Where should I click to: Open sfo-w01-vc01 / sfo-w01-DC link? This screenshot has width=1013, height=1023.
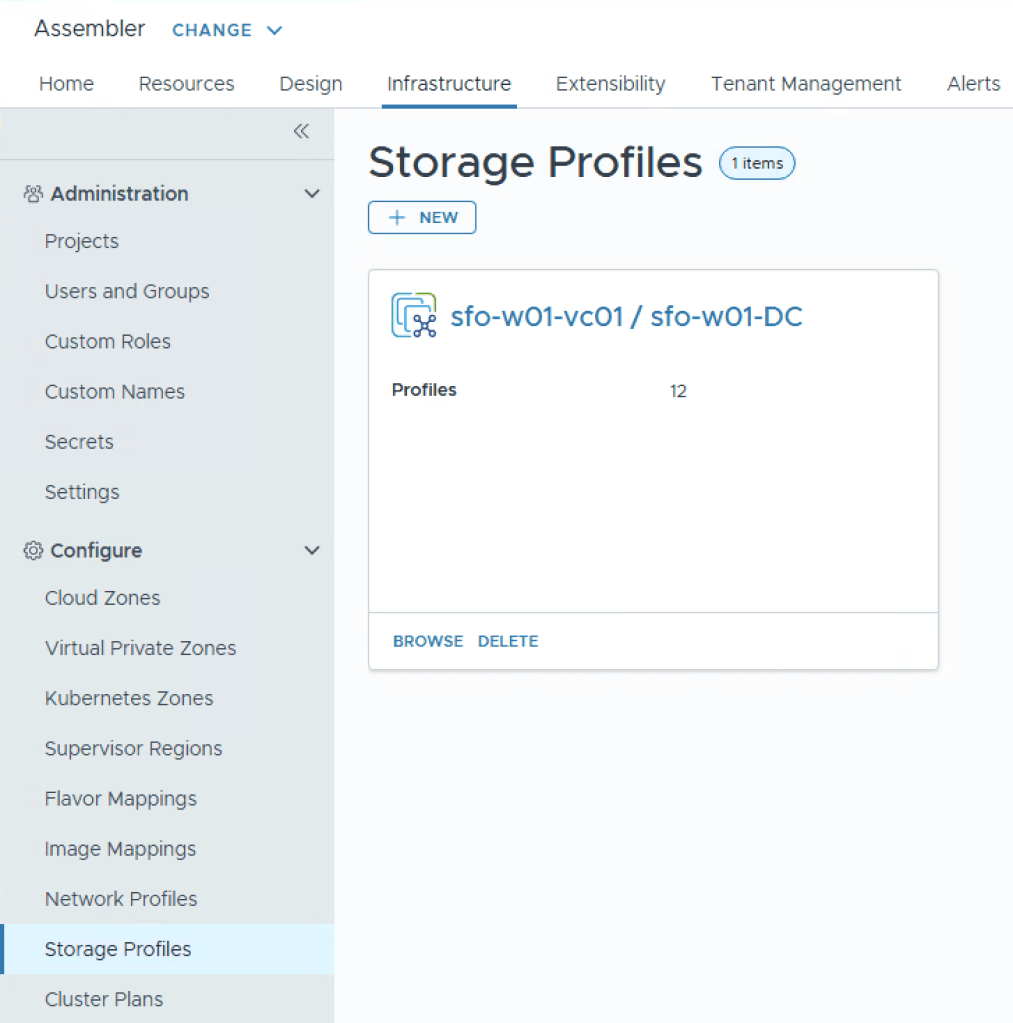tap(626, 317)
